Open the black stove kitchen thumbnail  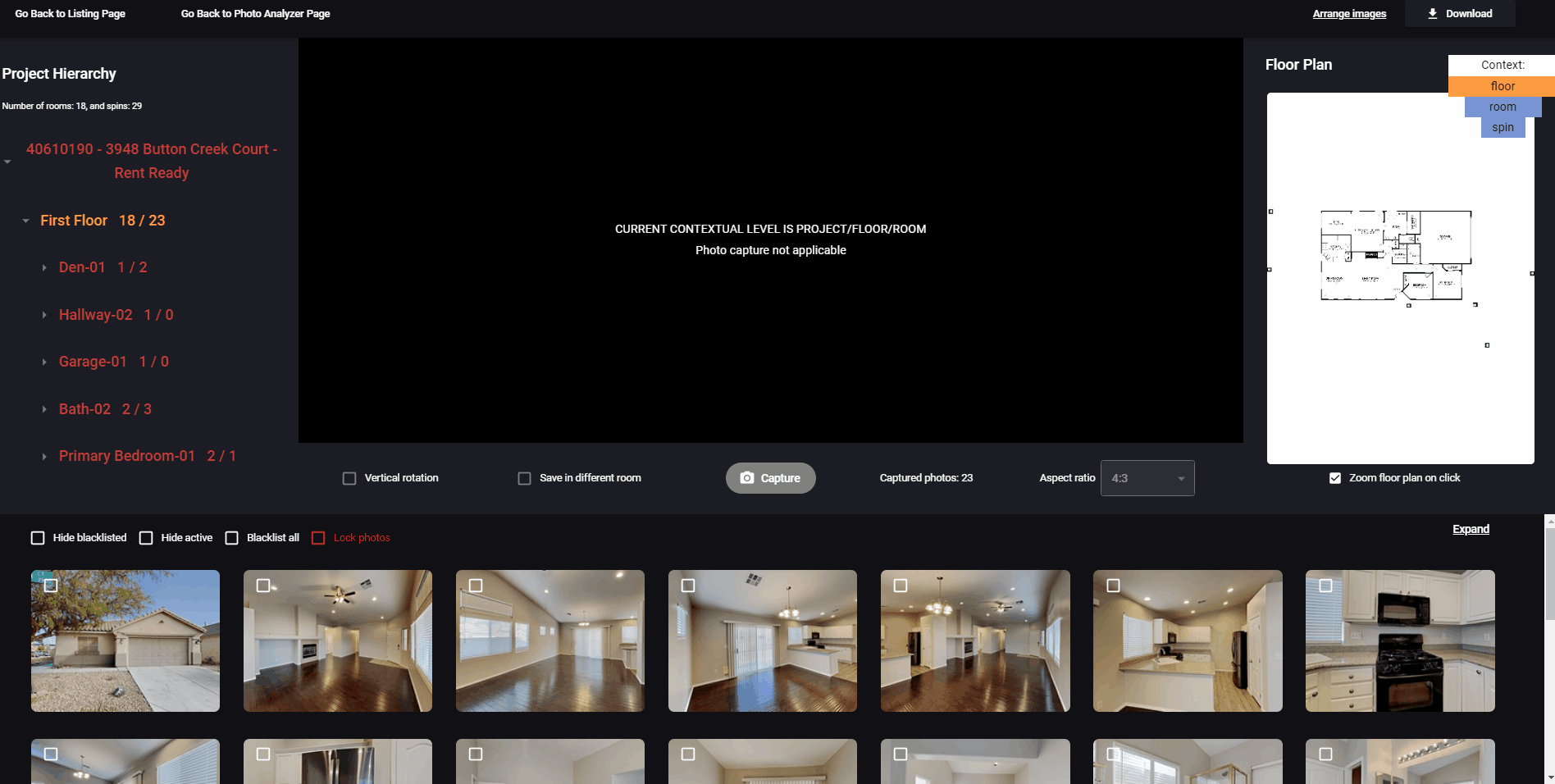pyautogui.click(x=1400, y=641)
